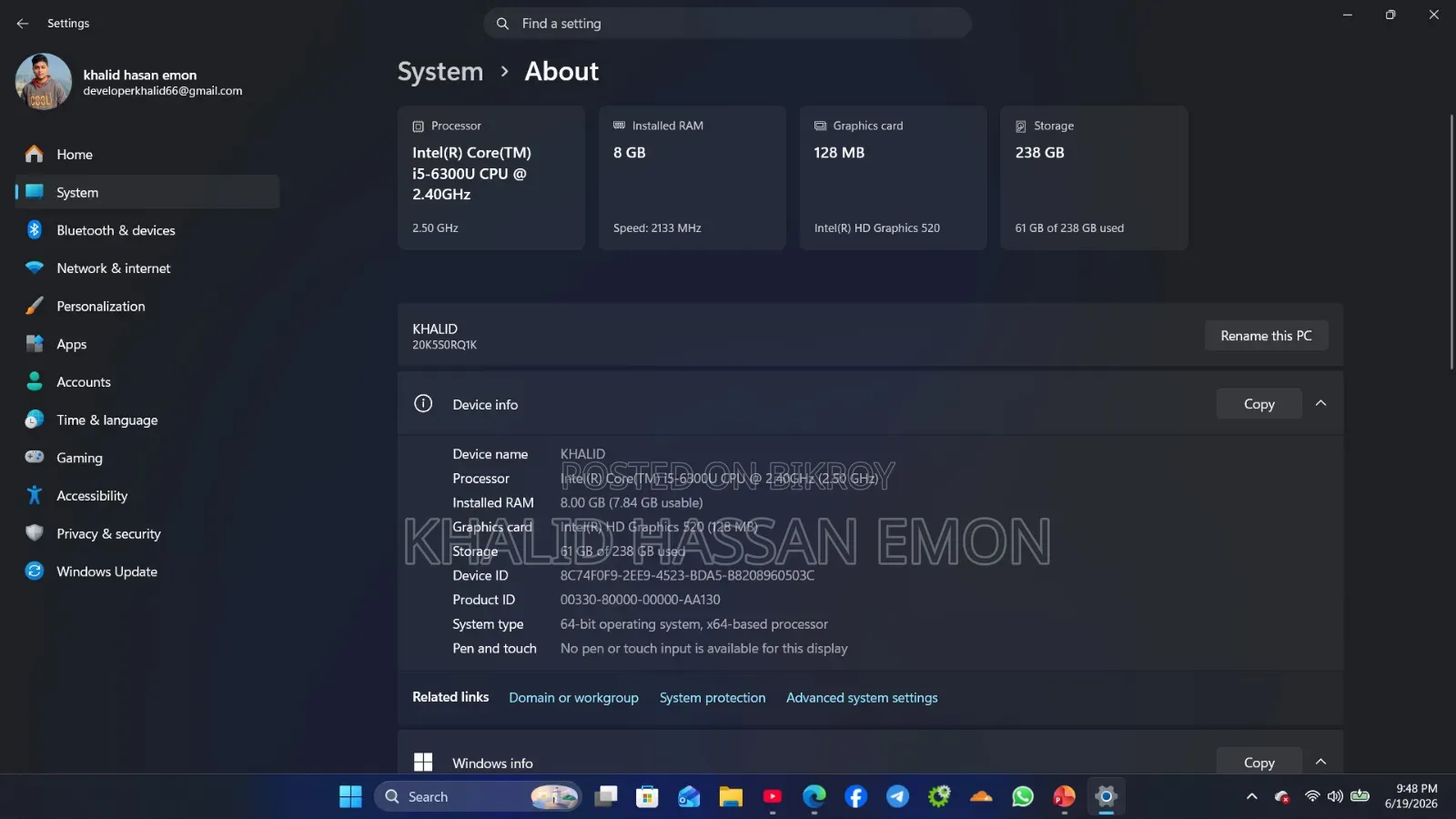Open Bluetooth & devices settings
Viewport: 1456px width, 819px height.
coord(147,230)
